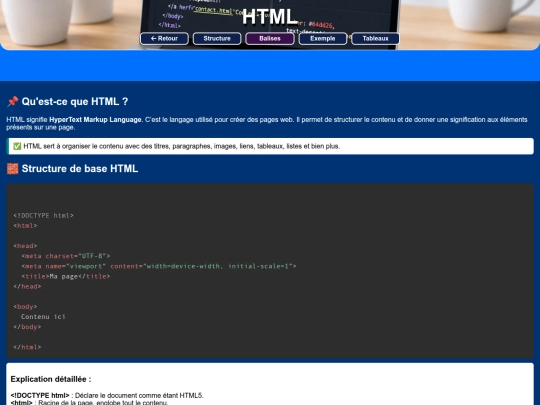Click the green checkmark in the info box
Viewport: 540px width, 405px height.
17,146
